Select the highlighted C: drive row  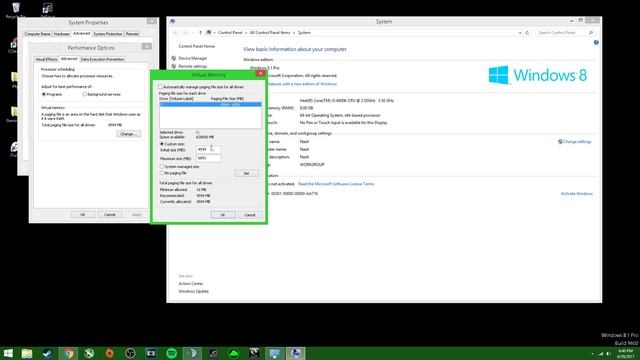click(x=210, y=104)
